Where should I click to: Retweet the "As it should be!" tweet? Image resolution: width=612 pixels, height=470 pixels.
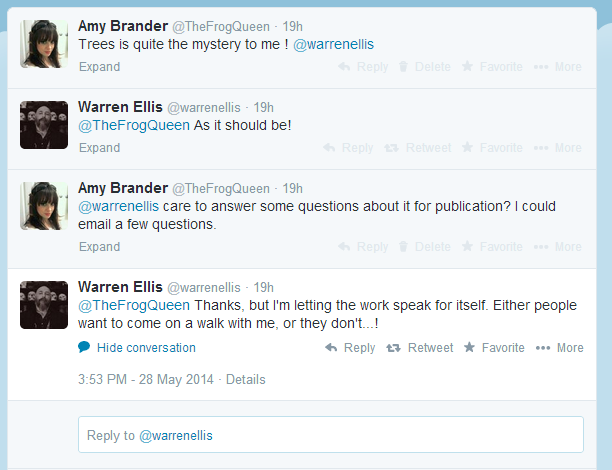pos(418,148)
